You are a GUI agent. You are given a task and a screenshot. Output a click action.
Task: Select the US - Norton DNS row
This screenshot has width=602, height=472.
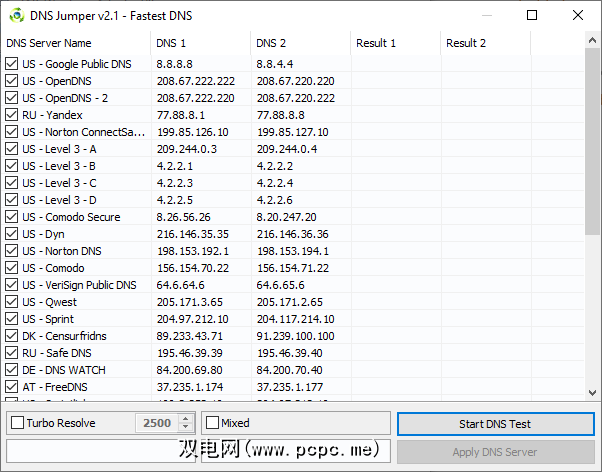[x=294, y=251]
